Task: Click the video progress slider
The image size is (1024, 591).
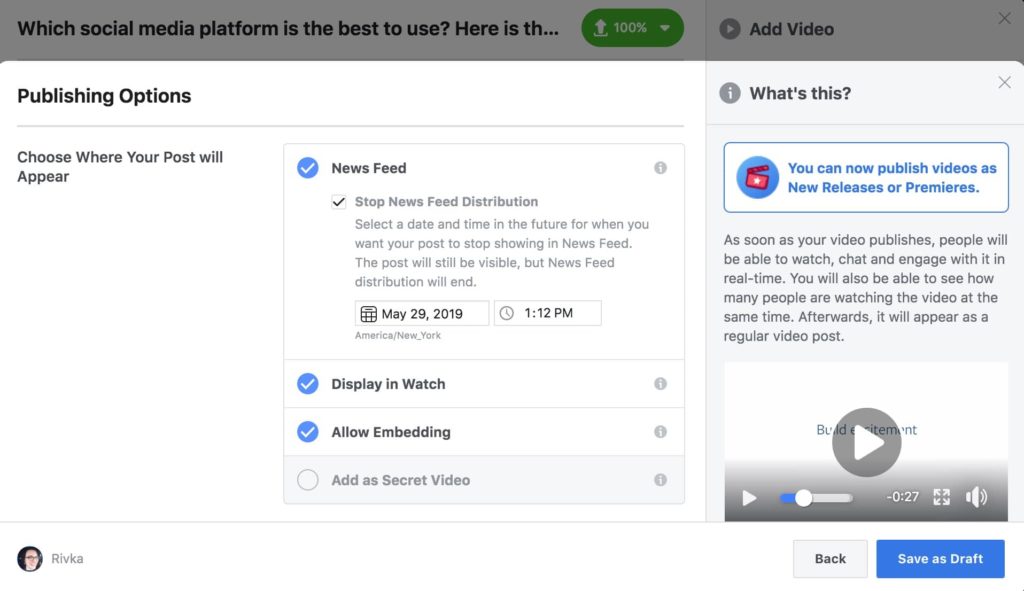Action: pyautogui.click(x=816, y=497)
